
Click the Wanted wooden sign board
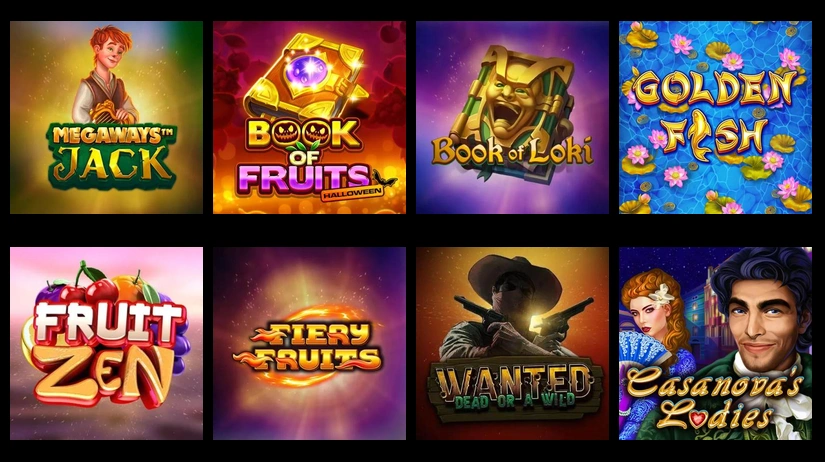click(515, 388)
